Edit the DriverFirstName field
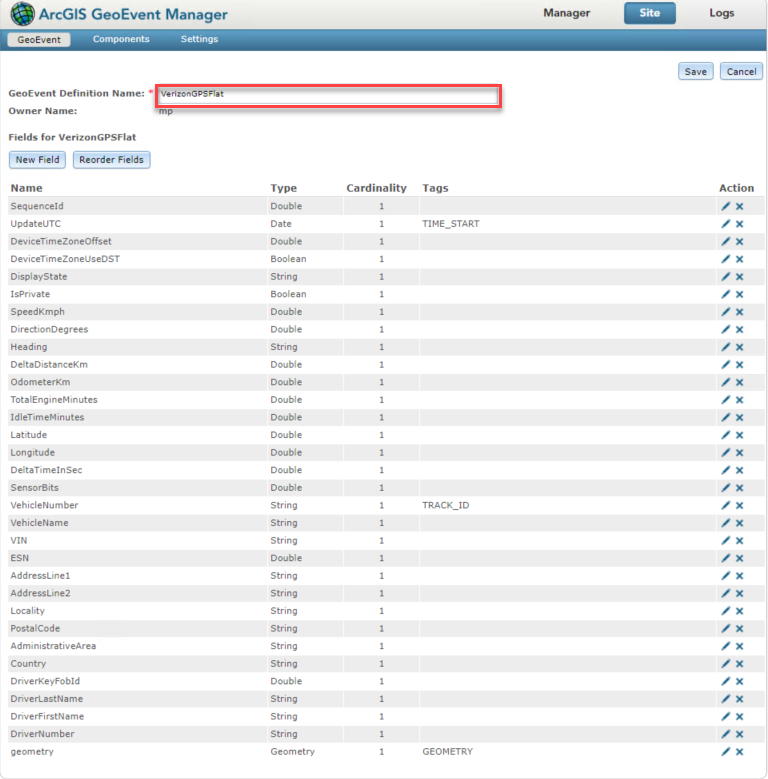This screenshot has width=768, height=779. (726, 716)
